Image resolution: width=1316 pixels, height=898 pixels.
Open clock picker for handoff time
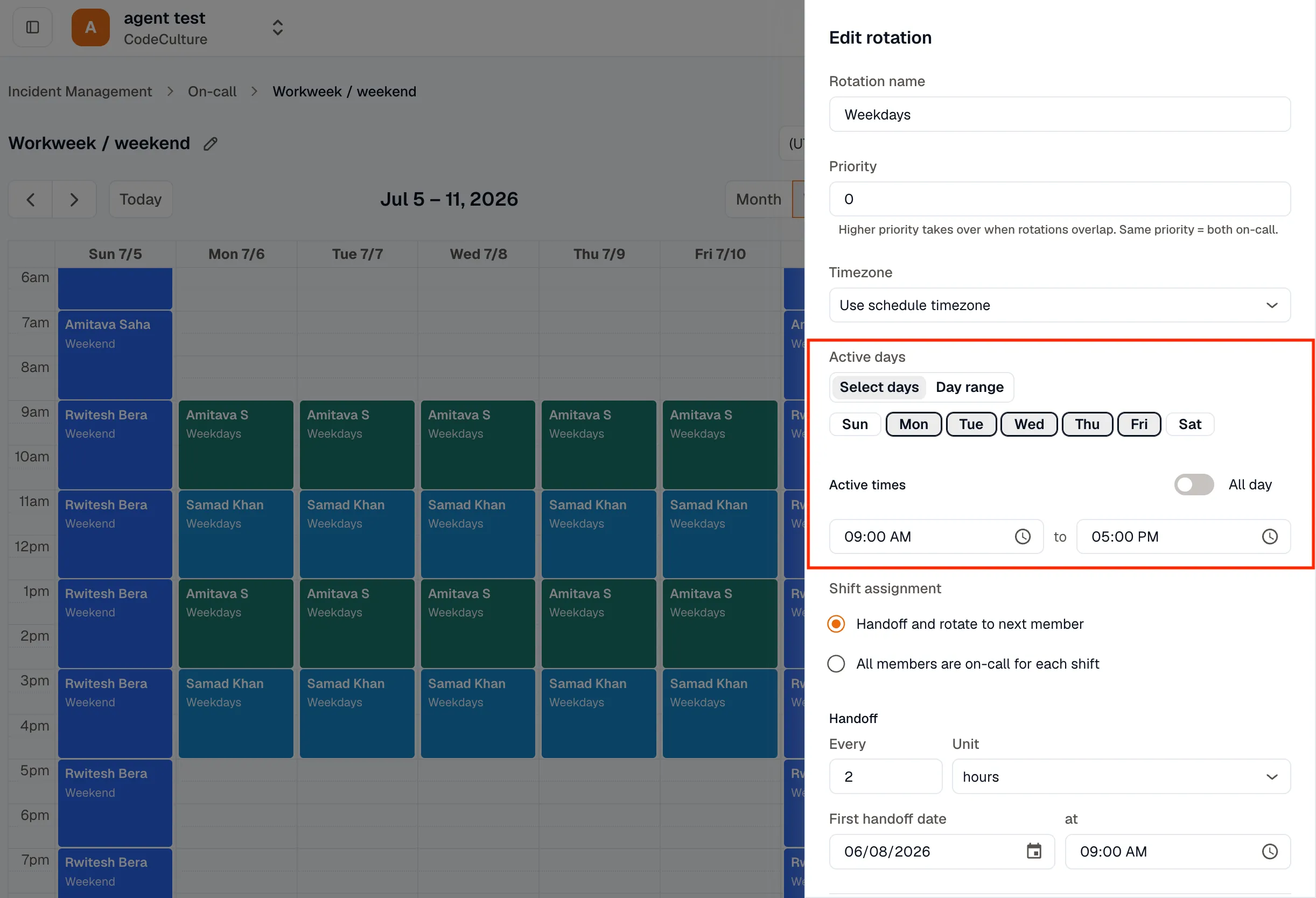tap(1270, 851)
